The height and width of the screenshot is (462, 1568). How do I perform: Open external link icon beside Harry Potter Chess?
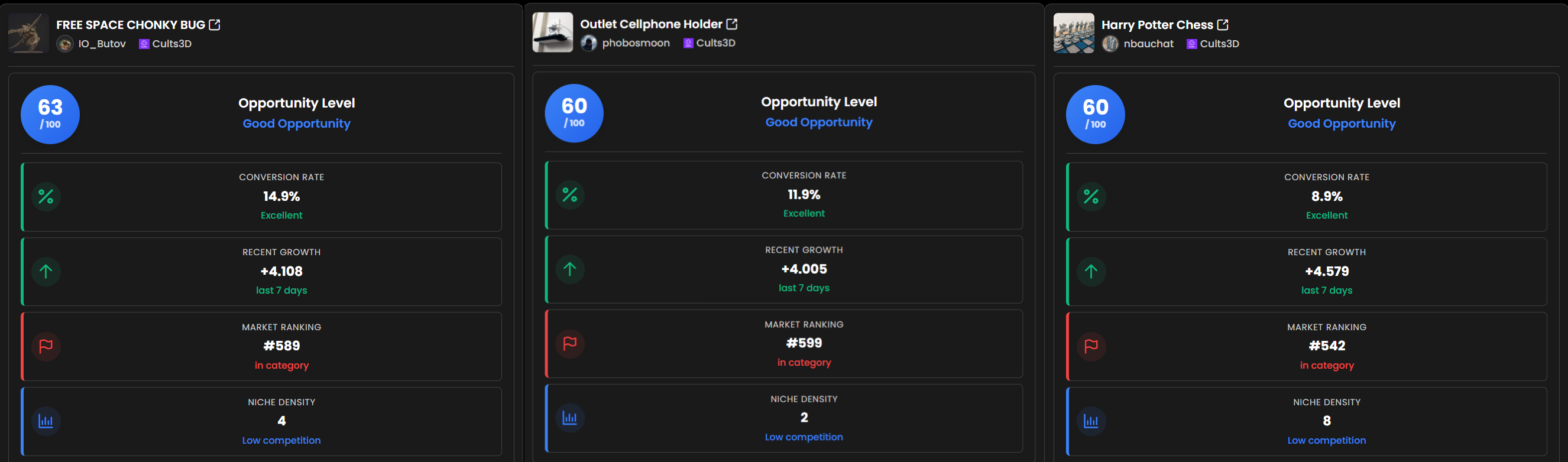tap(1222, 25)
